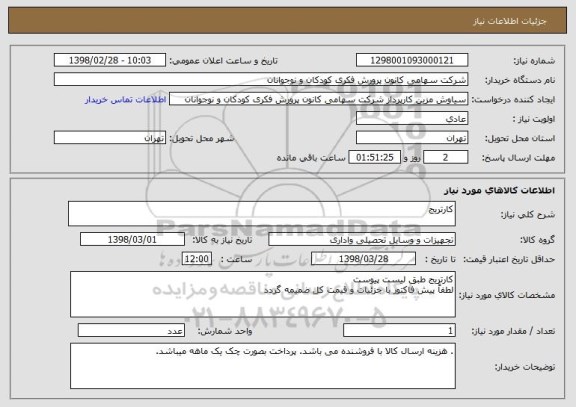The image size is (576, 407).
Task: Click the delivery city field تهران
Action: click(x=110, y=138)
